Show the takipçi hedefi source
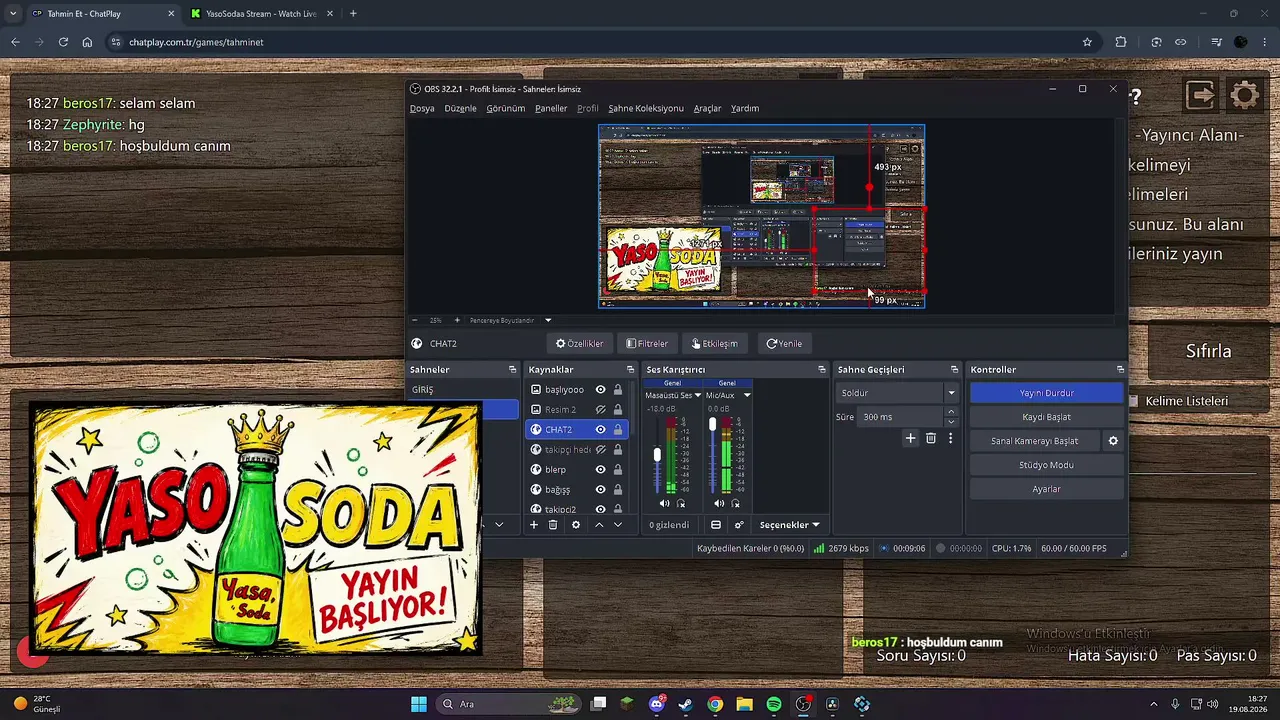Viewport: 1280px width, 720px height. pyautogui.click(x=601, y=449)
